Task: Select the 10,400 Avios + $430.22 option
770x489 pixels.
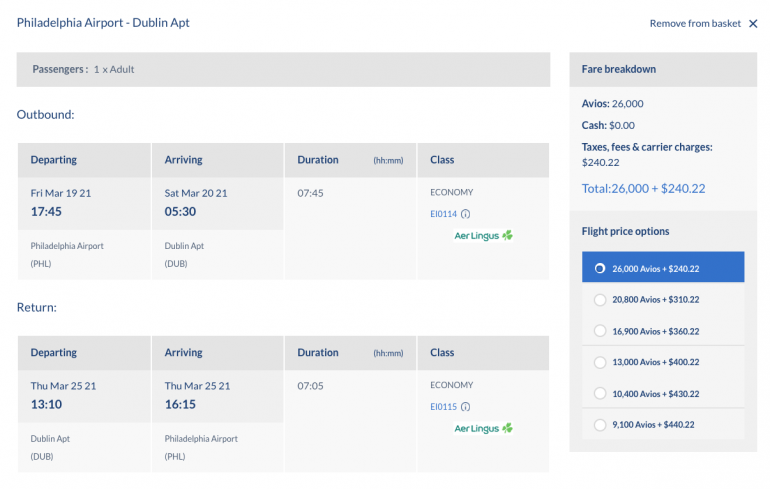Action: point(599,393)
